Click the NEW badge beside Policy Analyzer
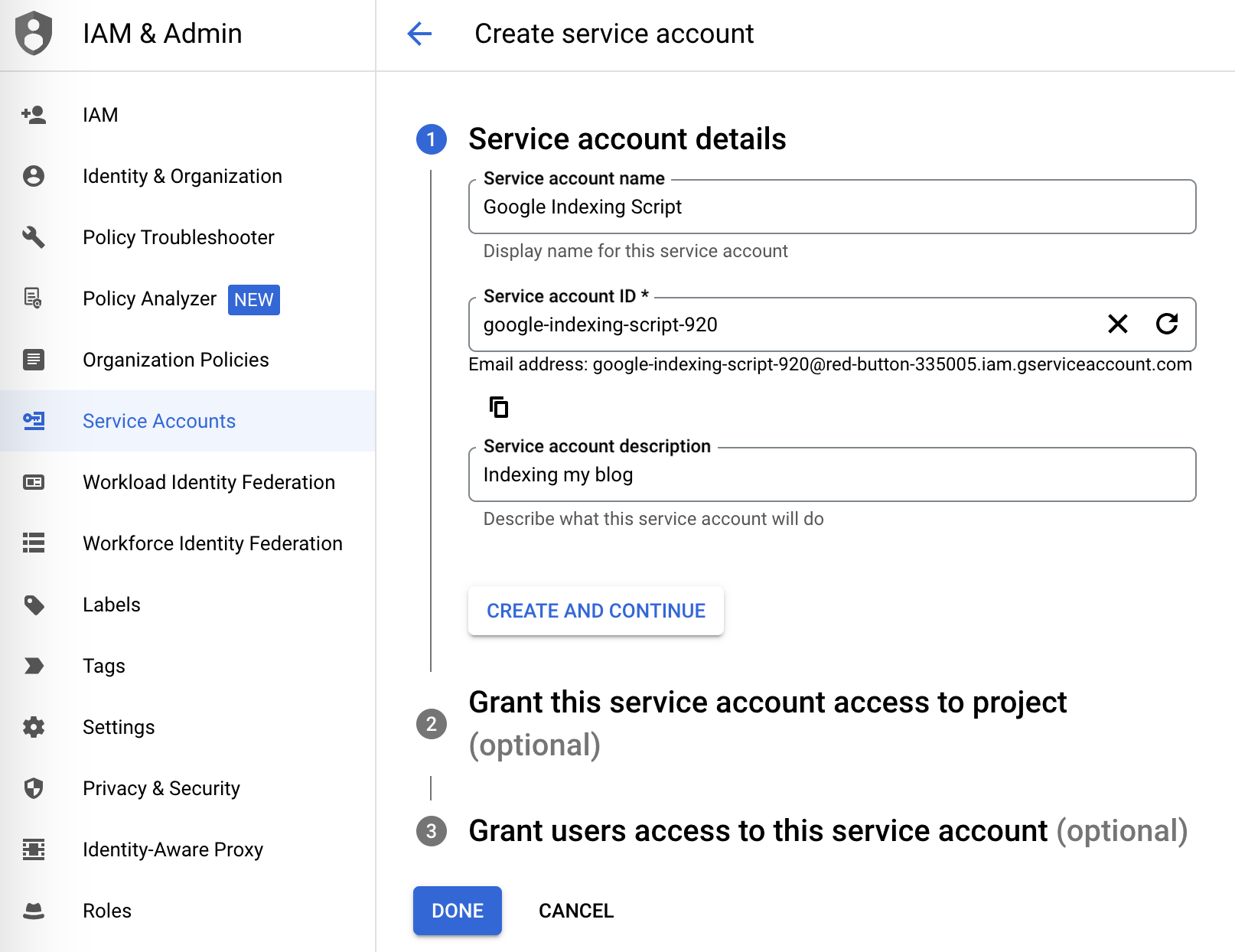1235x952 pixels. pos(254,299)
